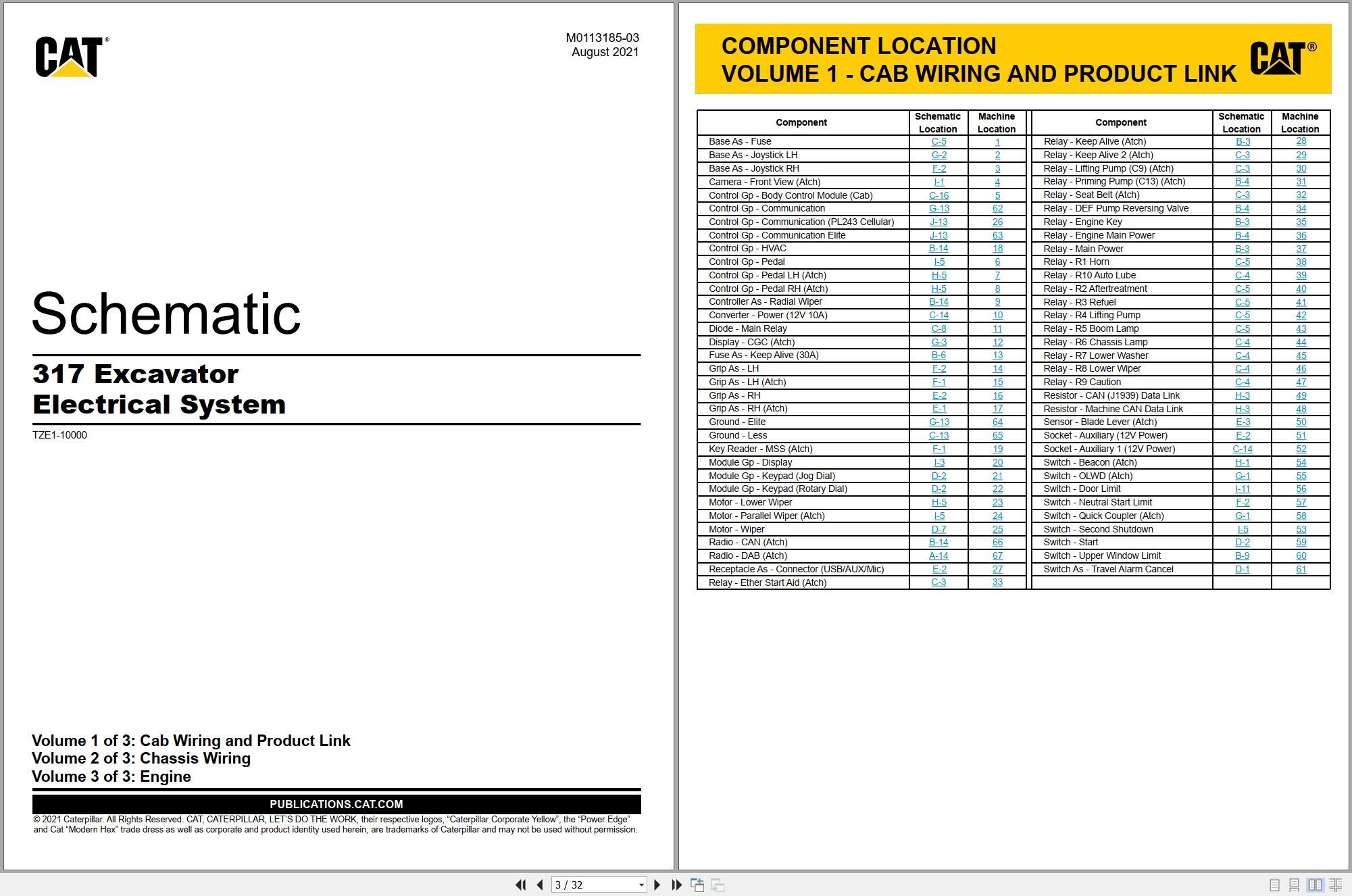Click the greyed next view icon
Viewport: 1352px width, 896px height.
(x=718, y=885)
